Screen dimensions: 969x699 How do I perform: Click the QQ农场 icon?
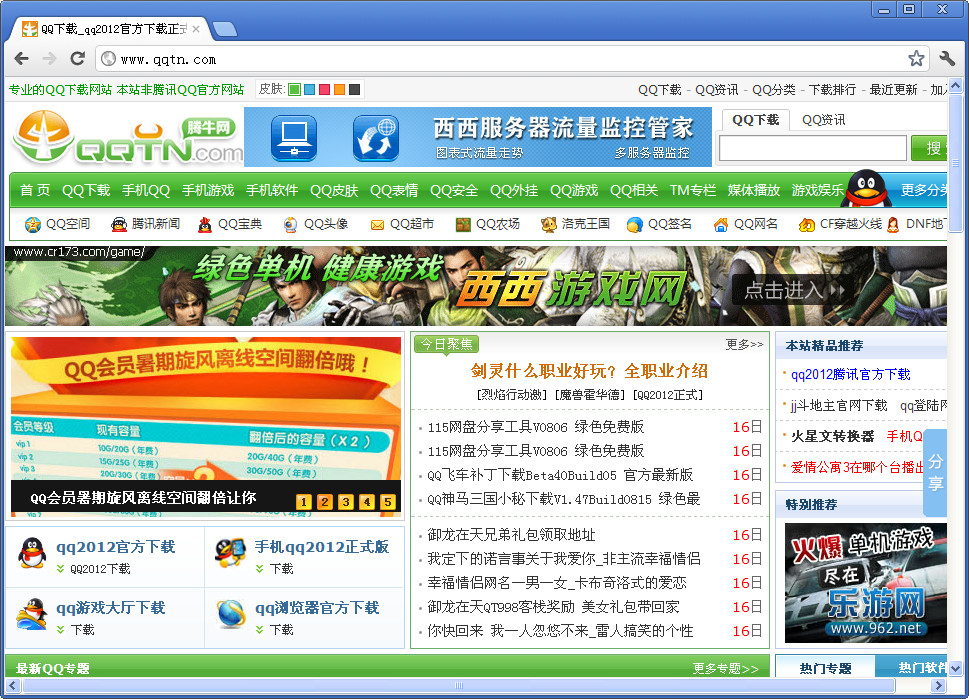(x=463, y=224)
